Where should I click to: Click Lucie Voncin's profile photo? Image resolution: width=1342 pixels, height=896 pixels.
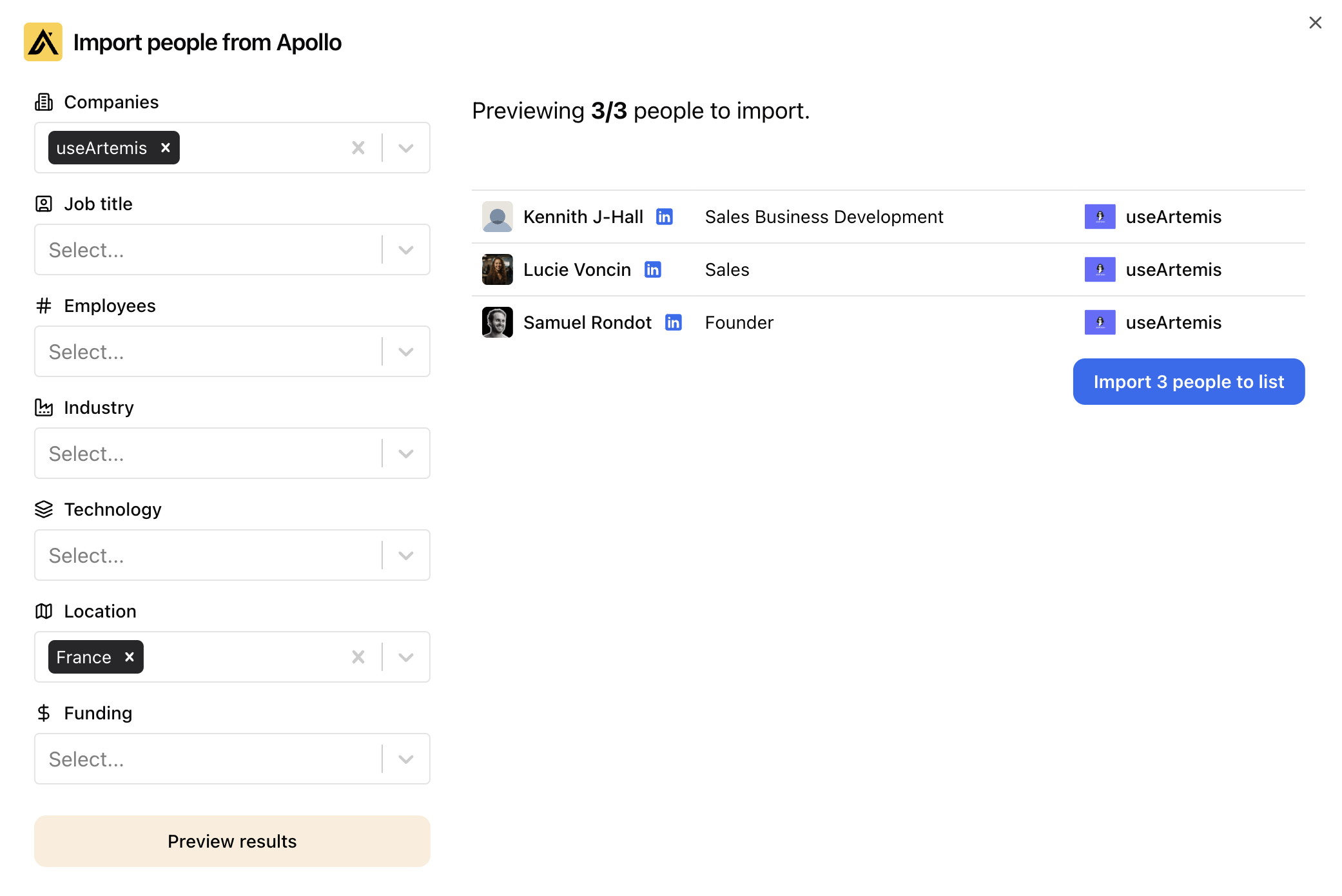[498, 269]
